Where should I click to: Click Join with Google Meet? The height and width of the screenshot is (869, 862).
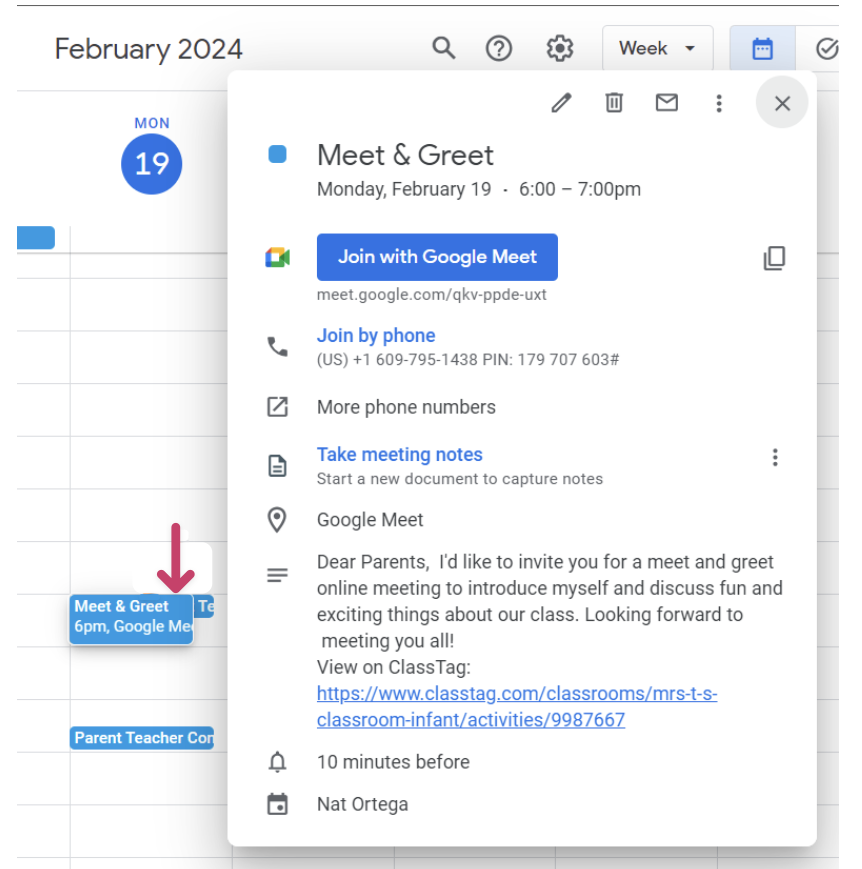(x=437, y=257)
